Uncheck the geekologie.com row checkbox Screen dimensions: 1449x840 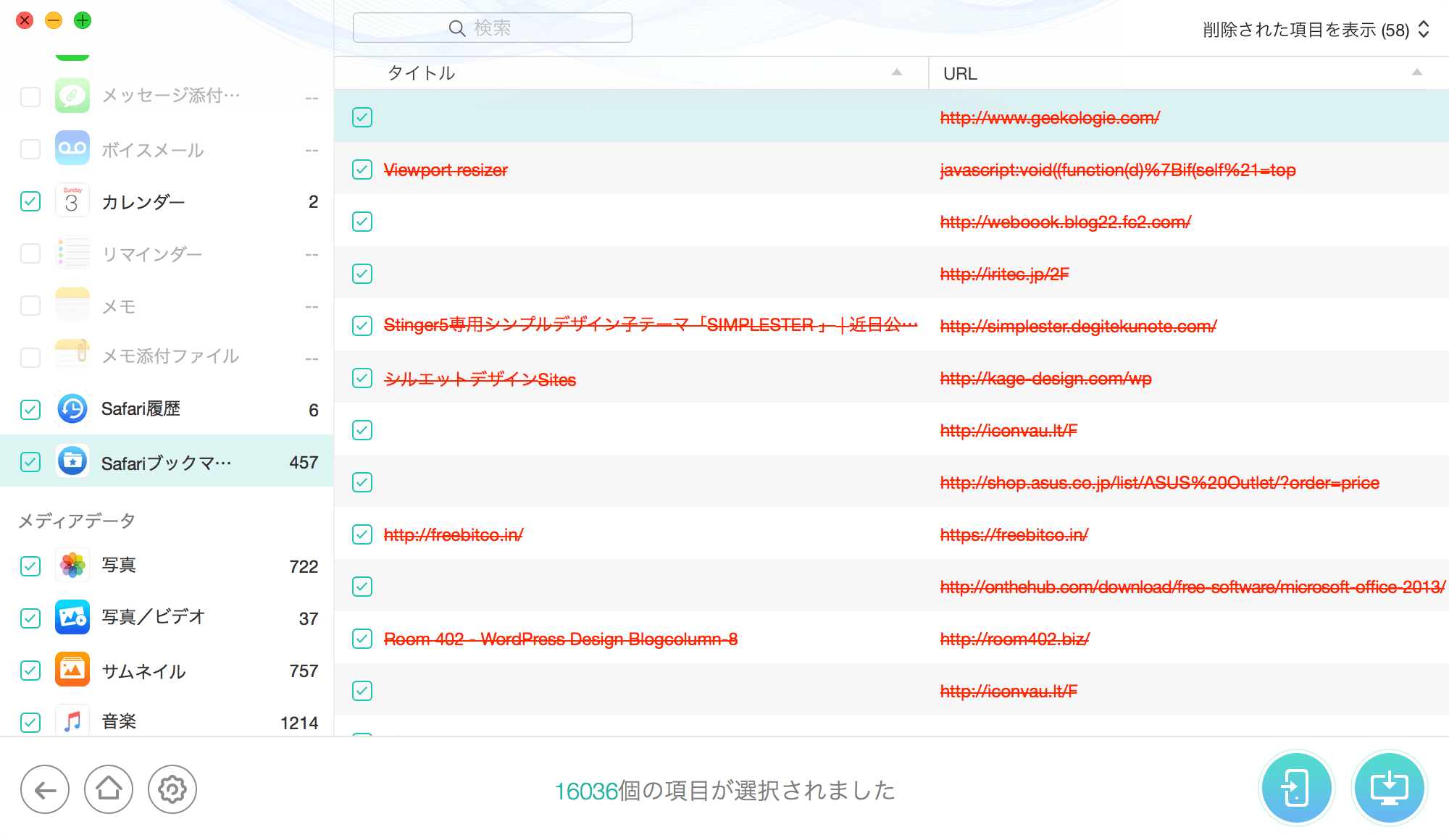click(362, 117)
